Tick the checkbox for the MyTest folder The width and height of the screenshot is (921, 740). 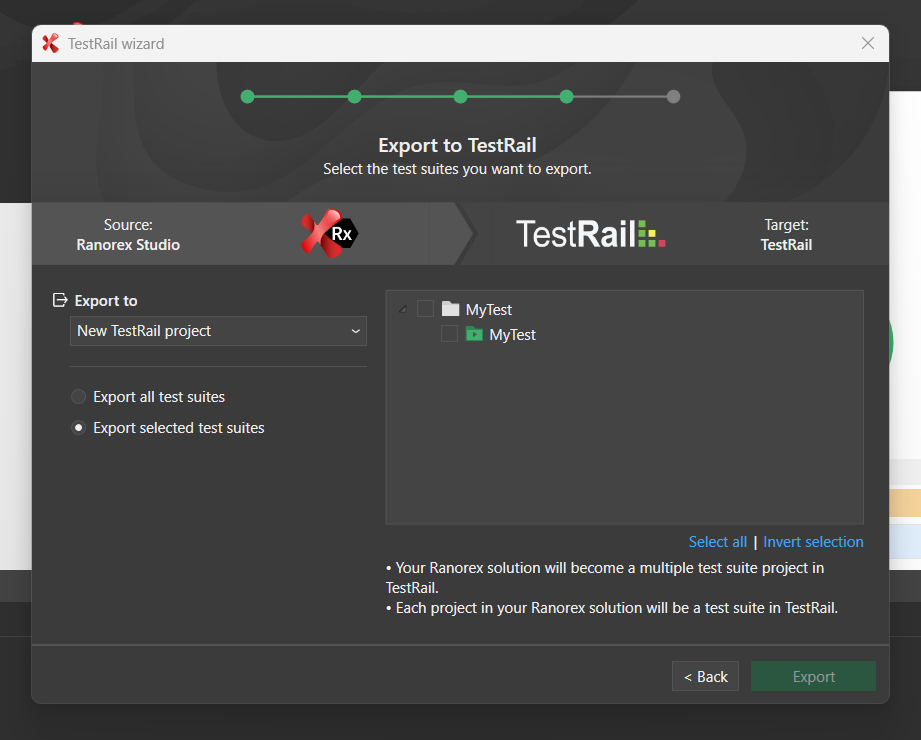(426, 309)
